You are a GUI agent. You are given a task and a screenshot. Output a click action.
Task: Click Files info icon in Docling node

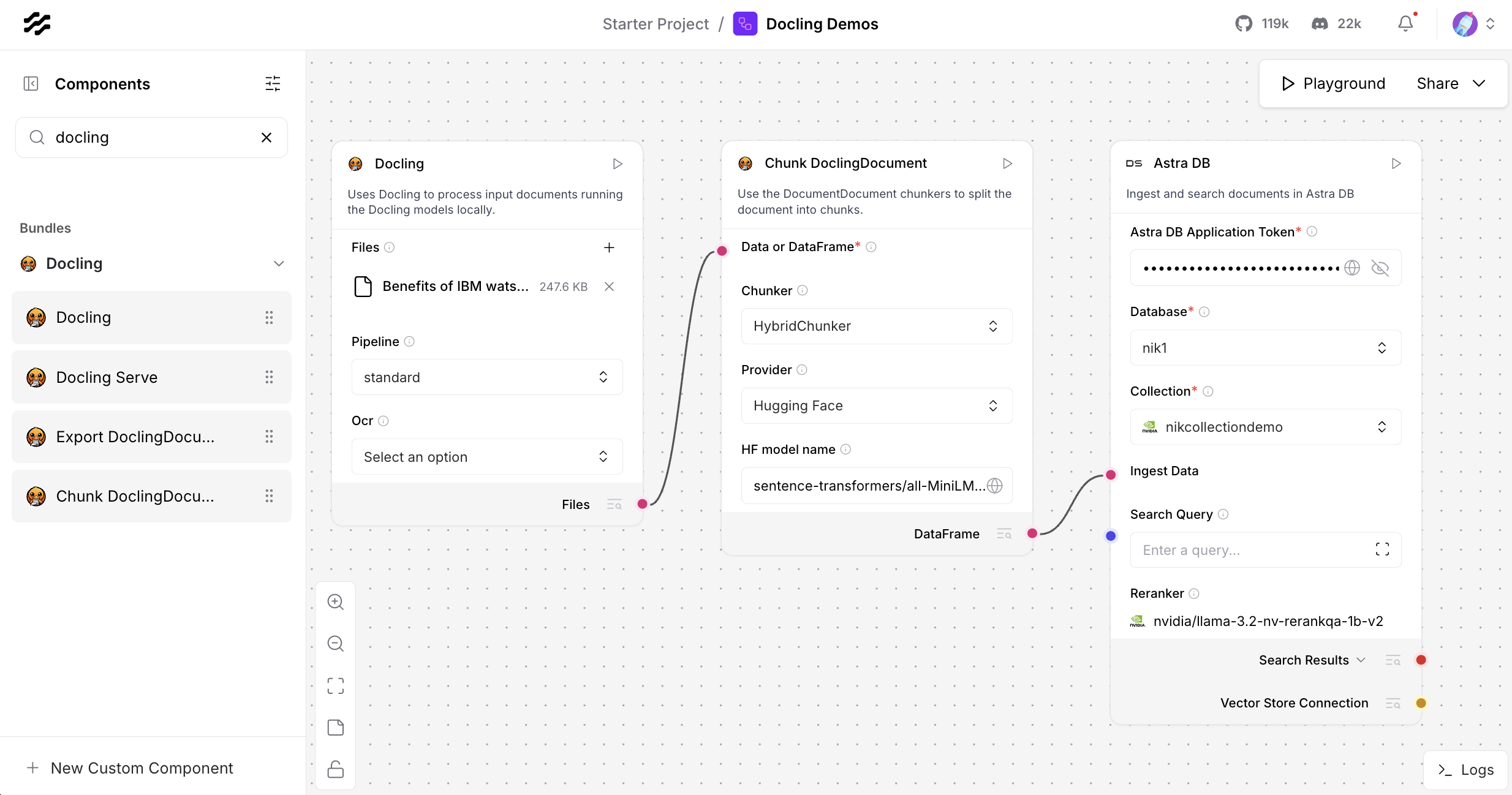389,247
